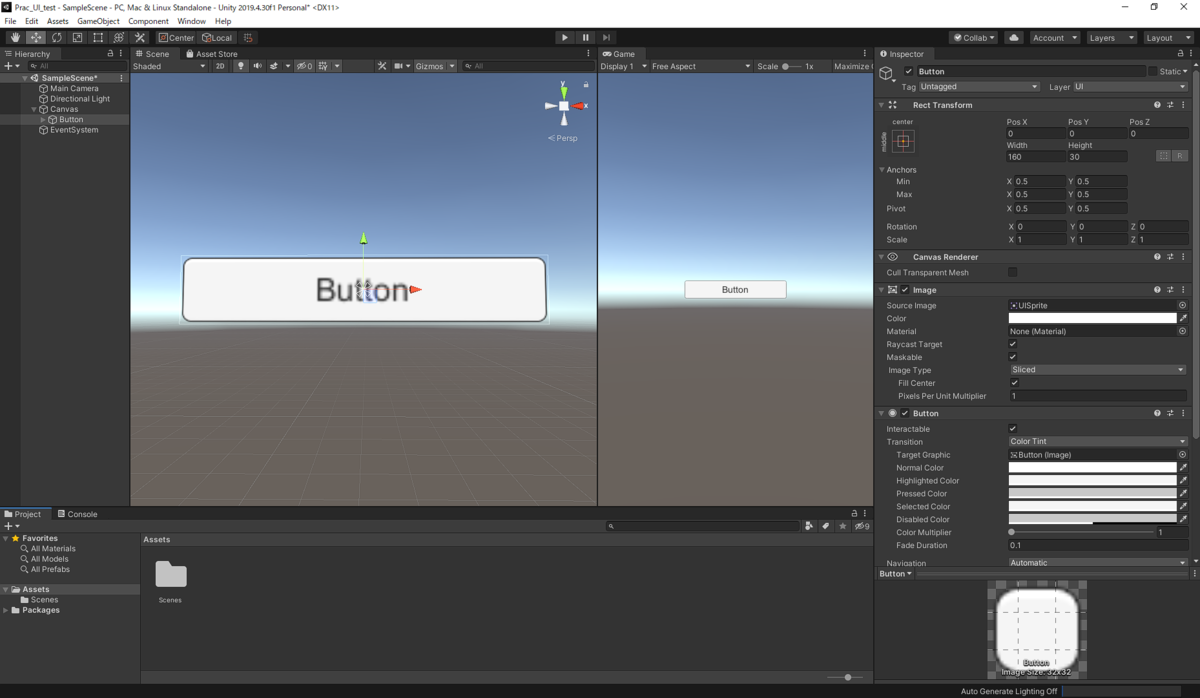
Task: Click the orientation gizmo in Scene view
Action: pos(564,105)
